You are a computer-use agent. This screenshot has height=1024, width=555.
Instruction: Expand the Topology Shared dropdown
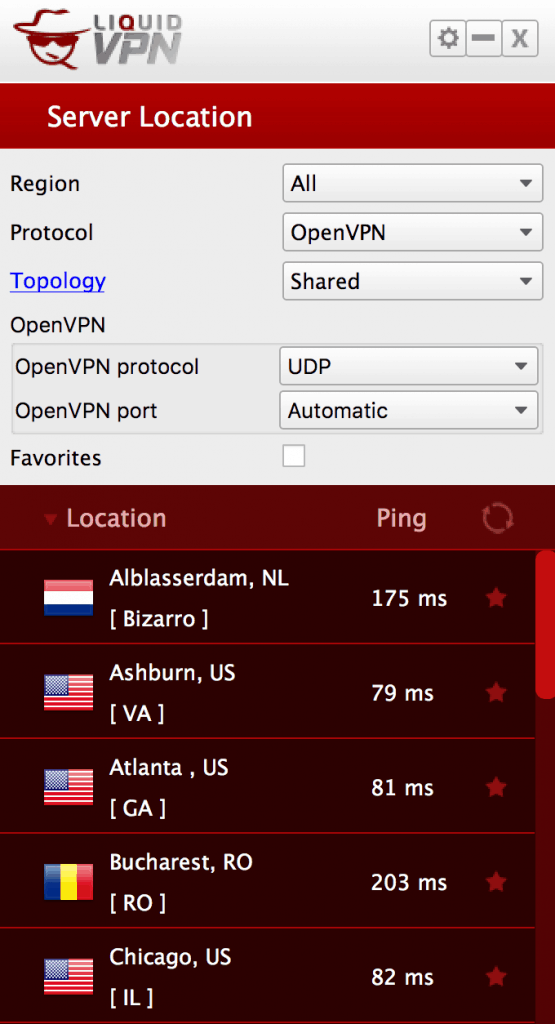(x=413, y=281)
